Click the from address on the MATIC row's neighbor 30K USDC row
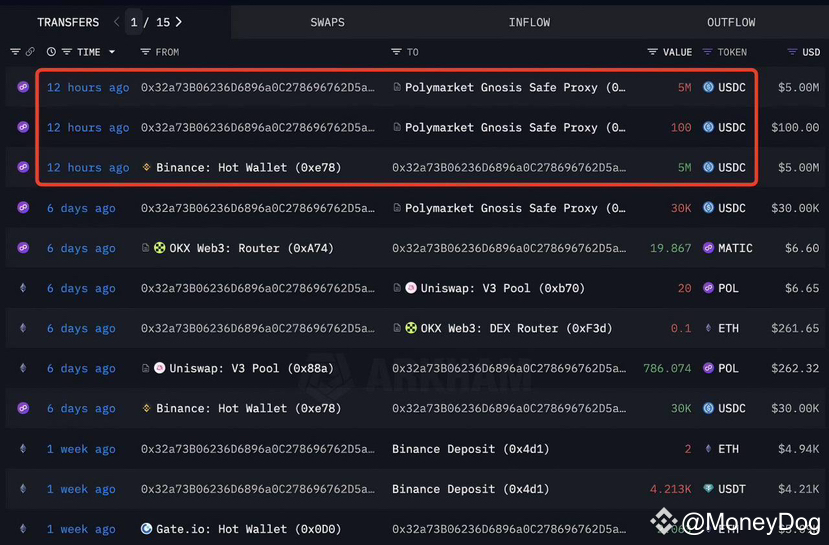This screenshot has width=829, height=545. 257,208
